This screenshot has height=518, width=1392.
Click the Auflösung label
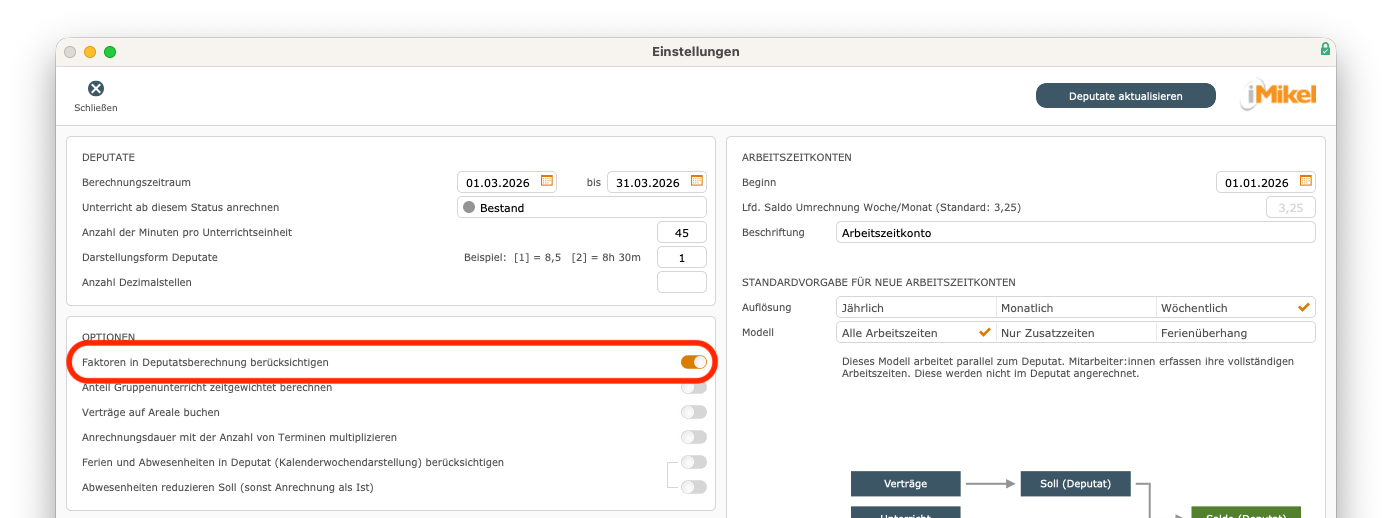[767, 307]
